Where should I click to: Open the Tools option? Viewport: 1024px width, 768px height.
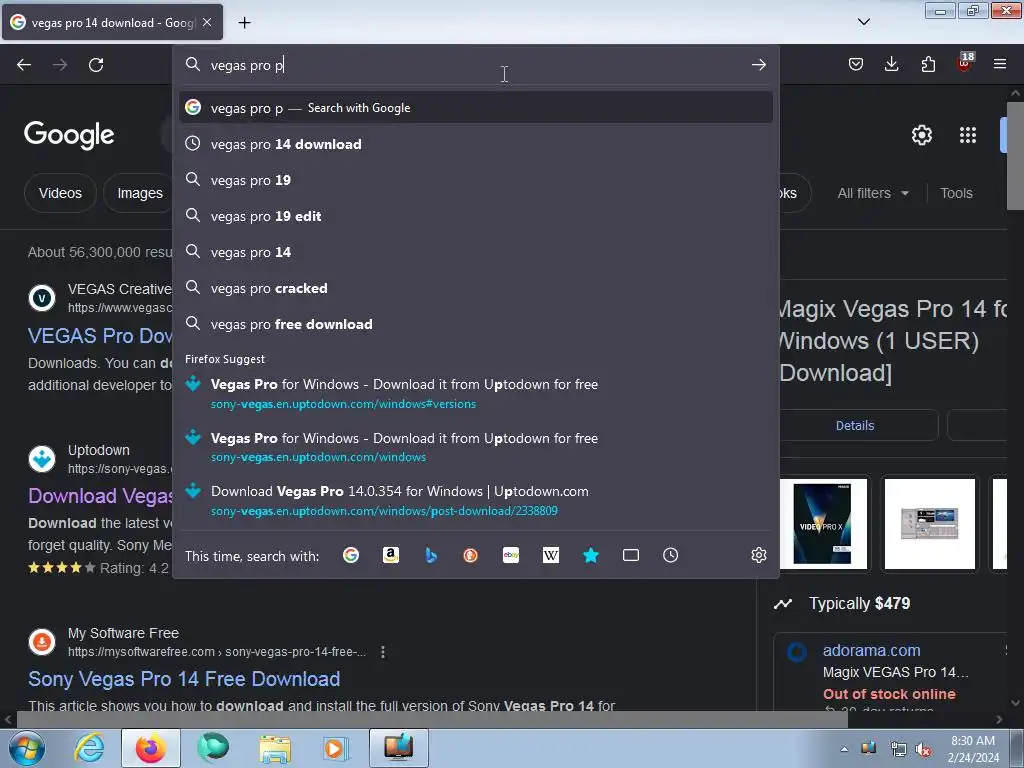click(x=956, y=193)
